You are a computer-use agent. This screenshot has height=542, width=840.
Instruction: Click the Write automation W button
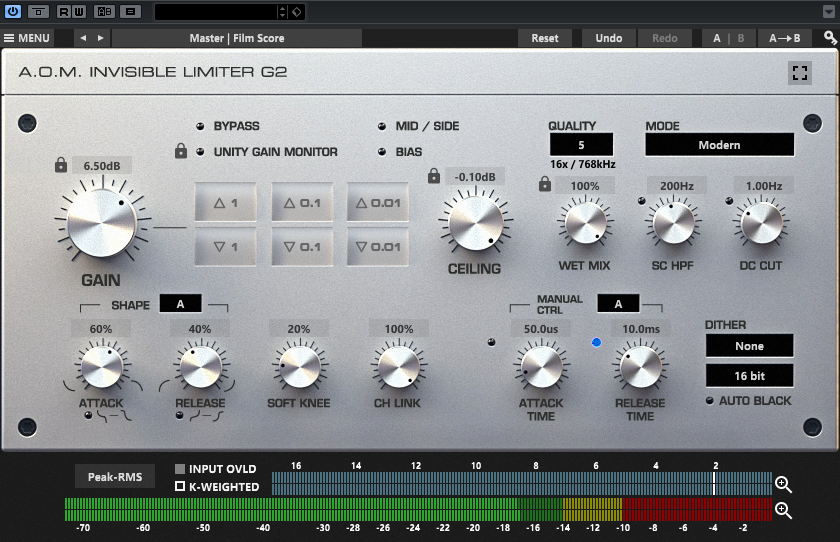pos(78,11)
